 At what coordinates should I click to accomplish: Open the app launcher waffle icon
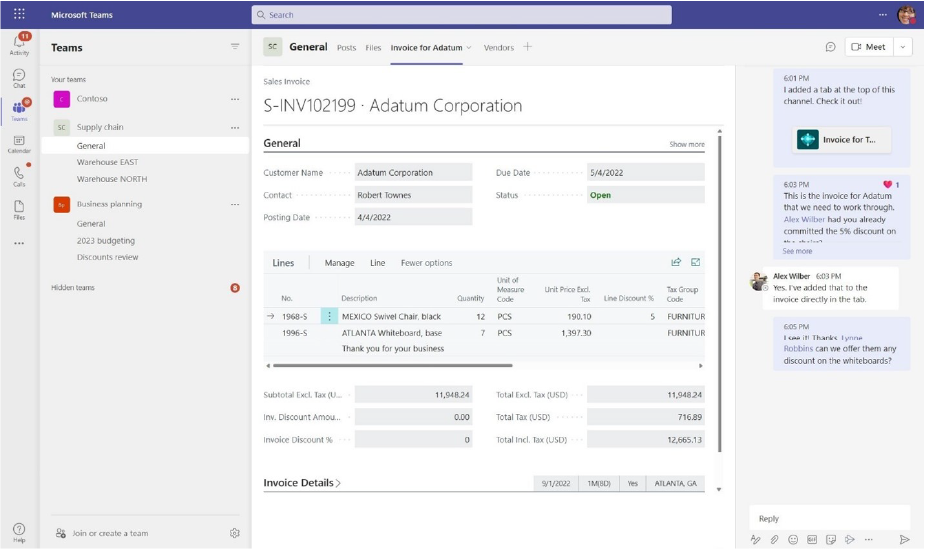(x=19, y=14)
